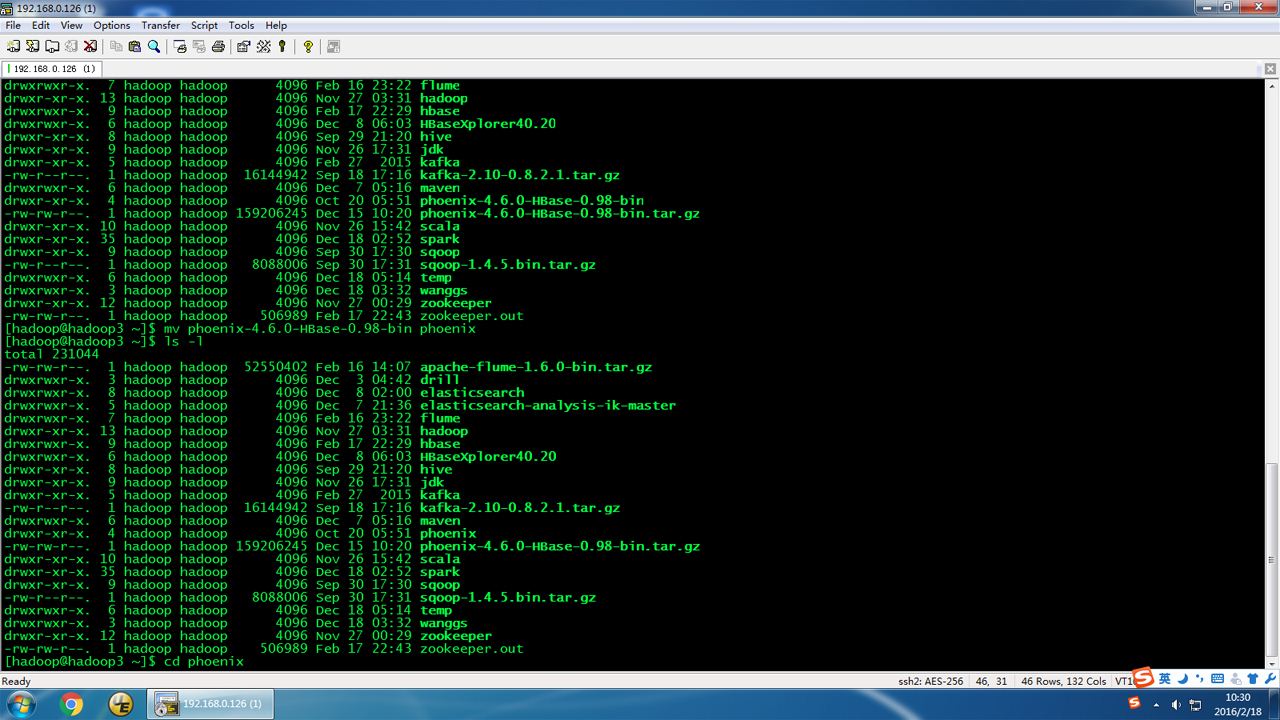Click the Toggle Chat Window toolbar icon
Viewport: 1280px width, 720px height.
334,46
